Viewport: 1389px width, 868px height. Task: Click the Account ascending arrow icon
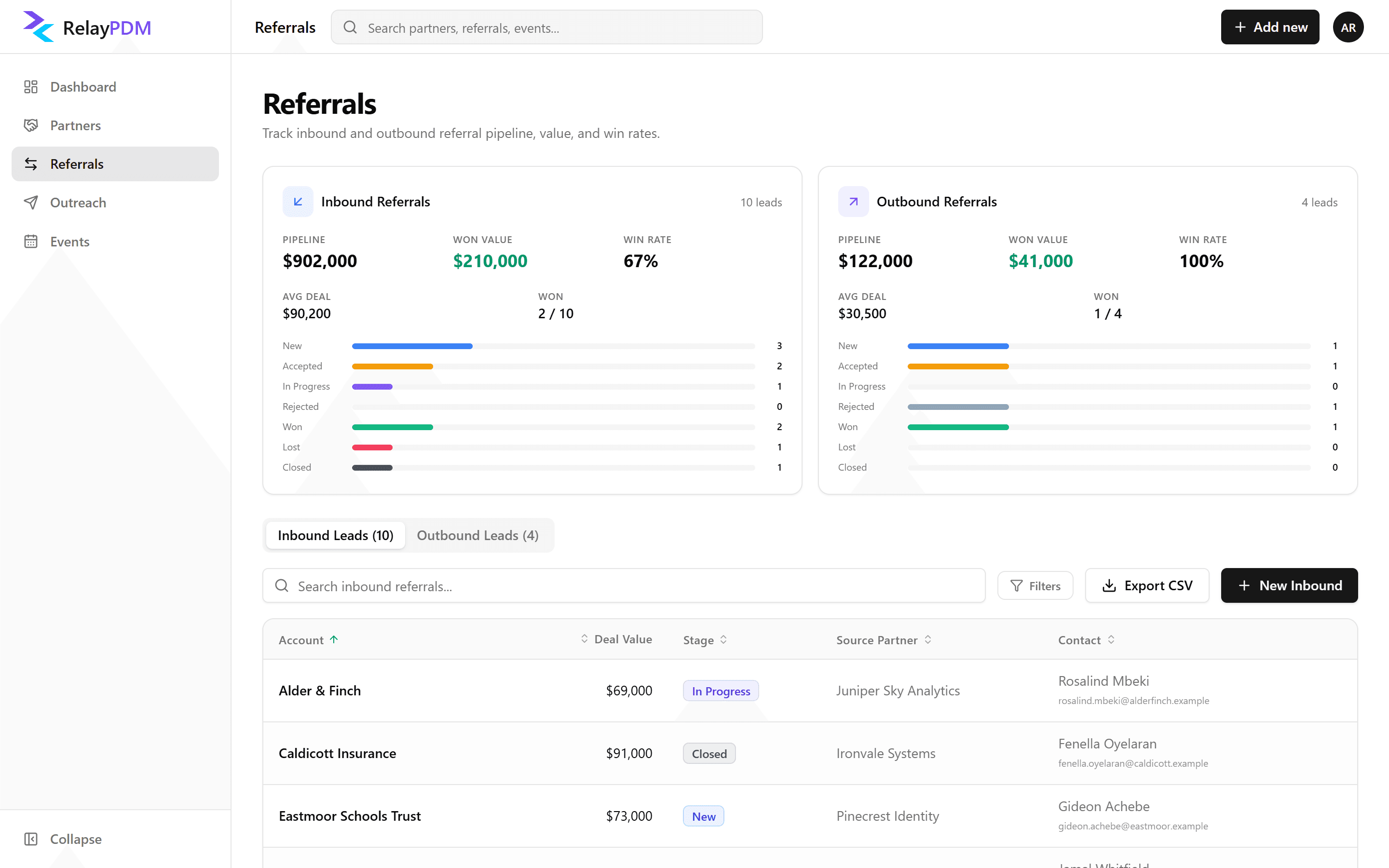coord(334,639)
